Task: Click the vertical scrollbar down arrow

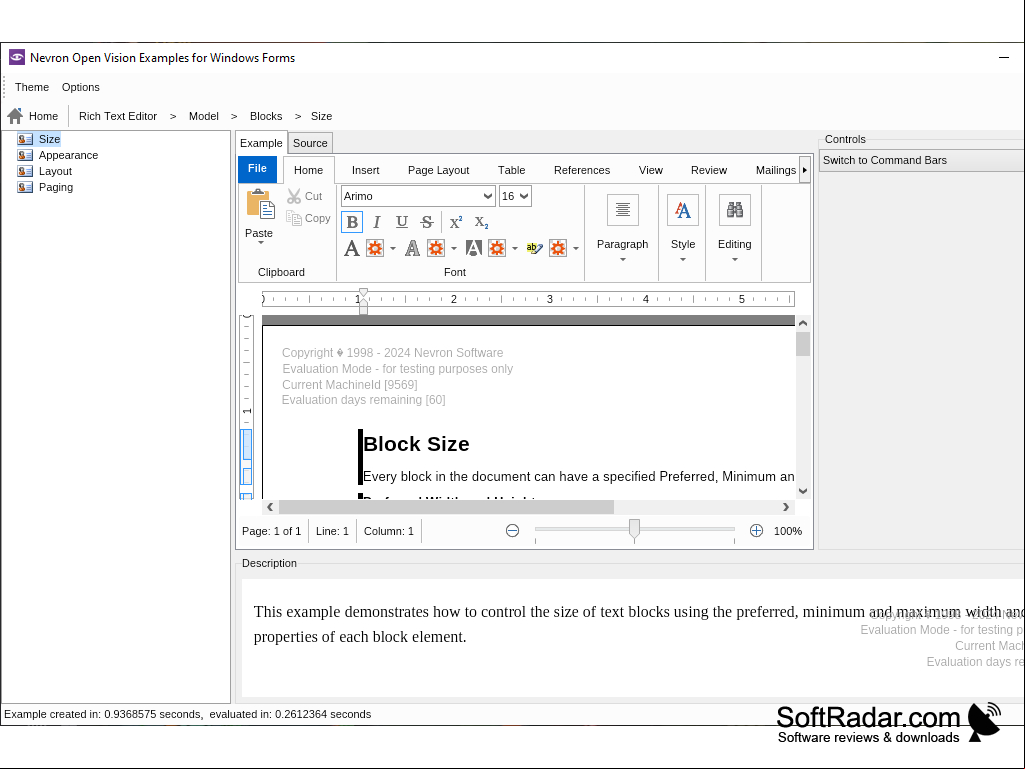Action: point(803,491)
